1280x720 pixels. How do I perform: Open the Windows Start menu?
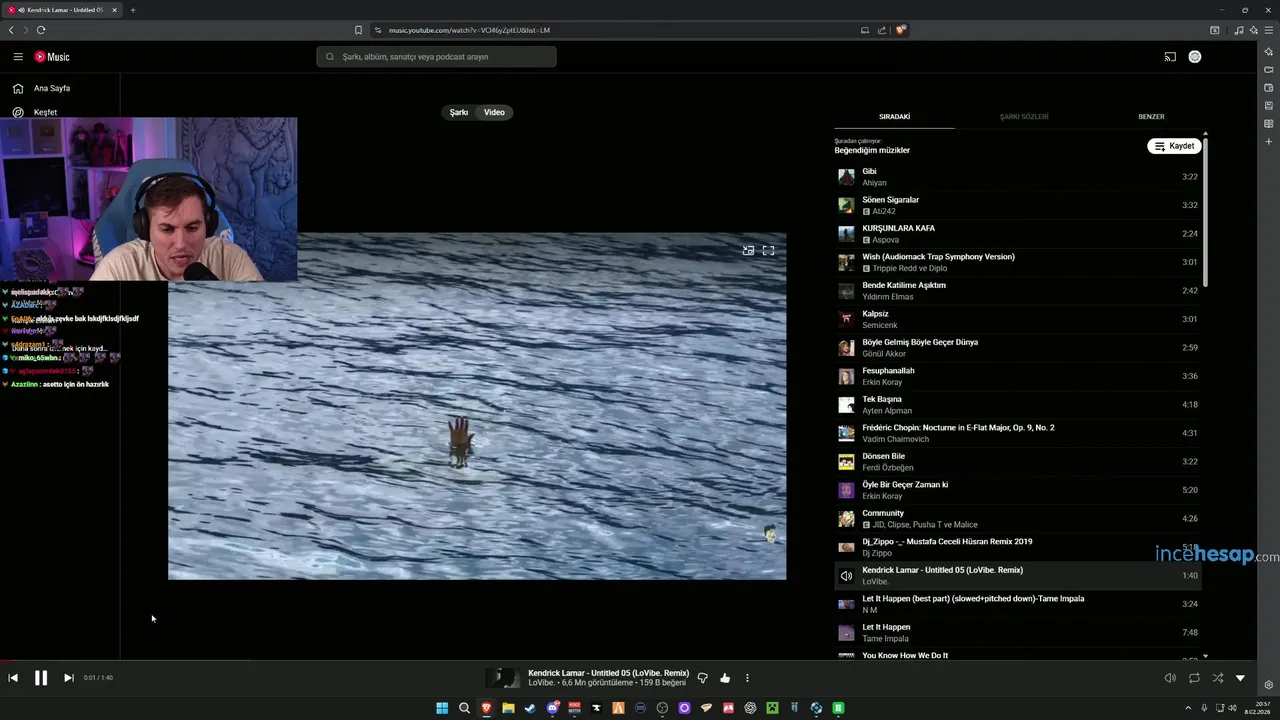point(442,708)
